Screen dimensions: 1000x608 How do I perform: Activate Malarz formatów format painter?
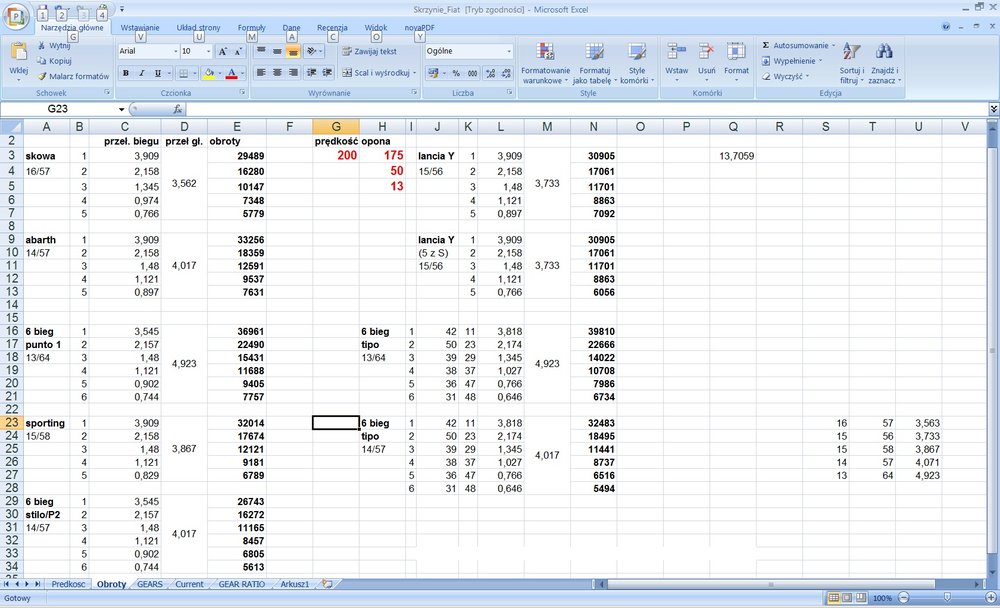pyautogui.click(x=73, y=77)
